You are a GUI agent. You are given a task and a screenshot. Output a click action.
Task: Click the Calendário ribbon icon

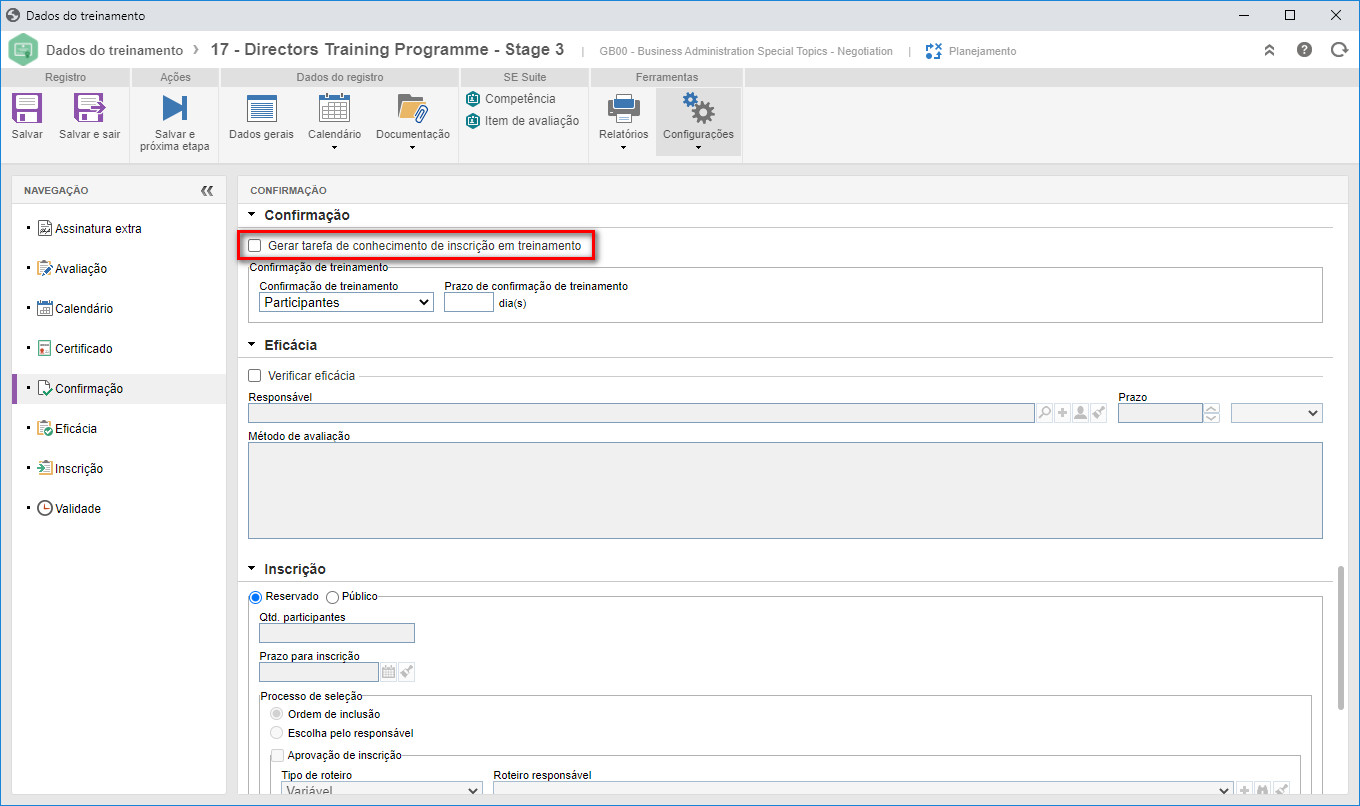pyautogui.click(x=334, y=108)
